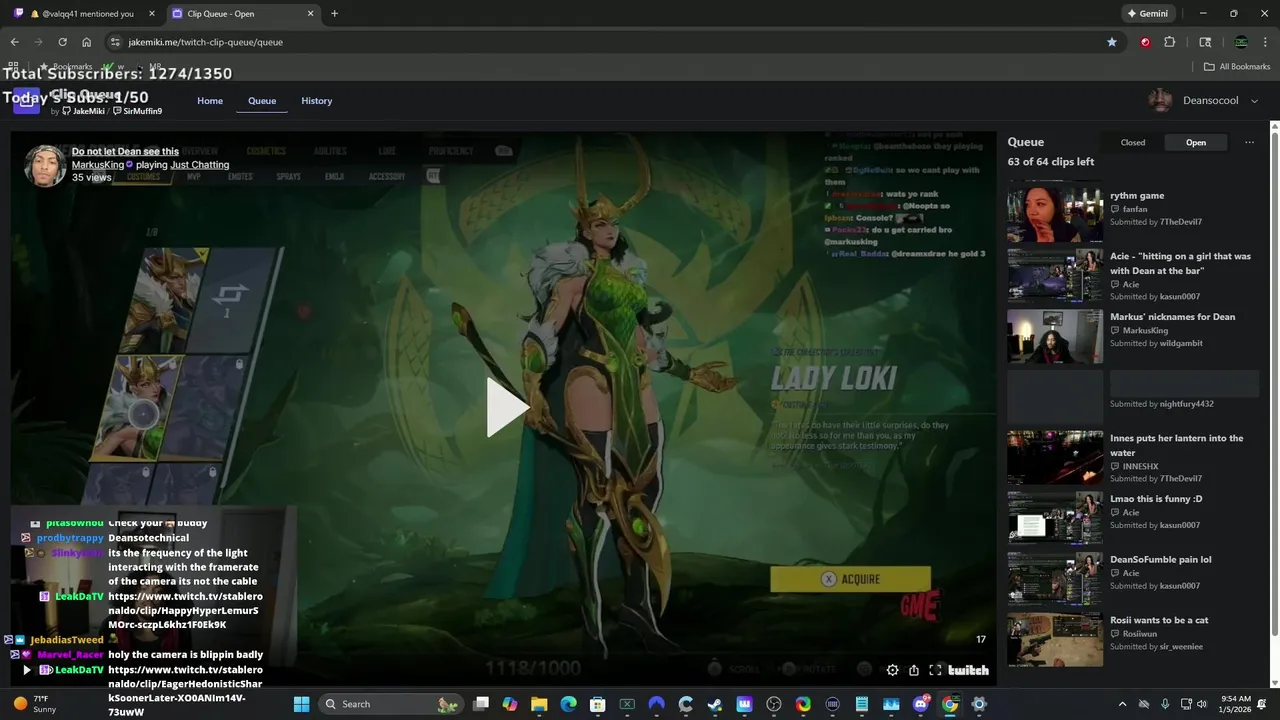Click the Deansocool profile avatar

tap(1160, 101)
